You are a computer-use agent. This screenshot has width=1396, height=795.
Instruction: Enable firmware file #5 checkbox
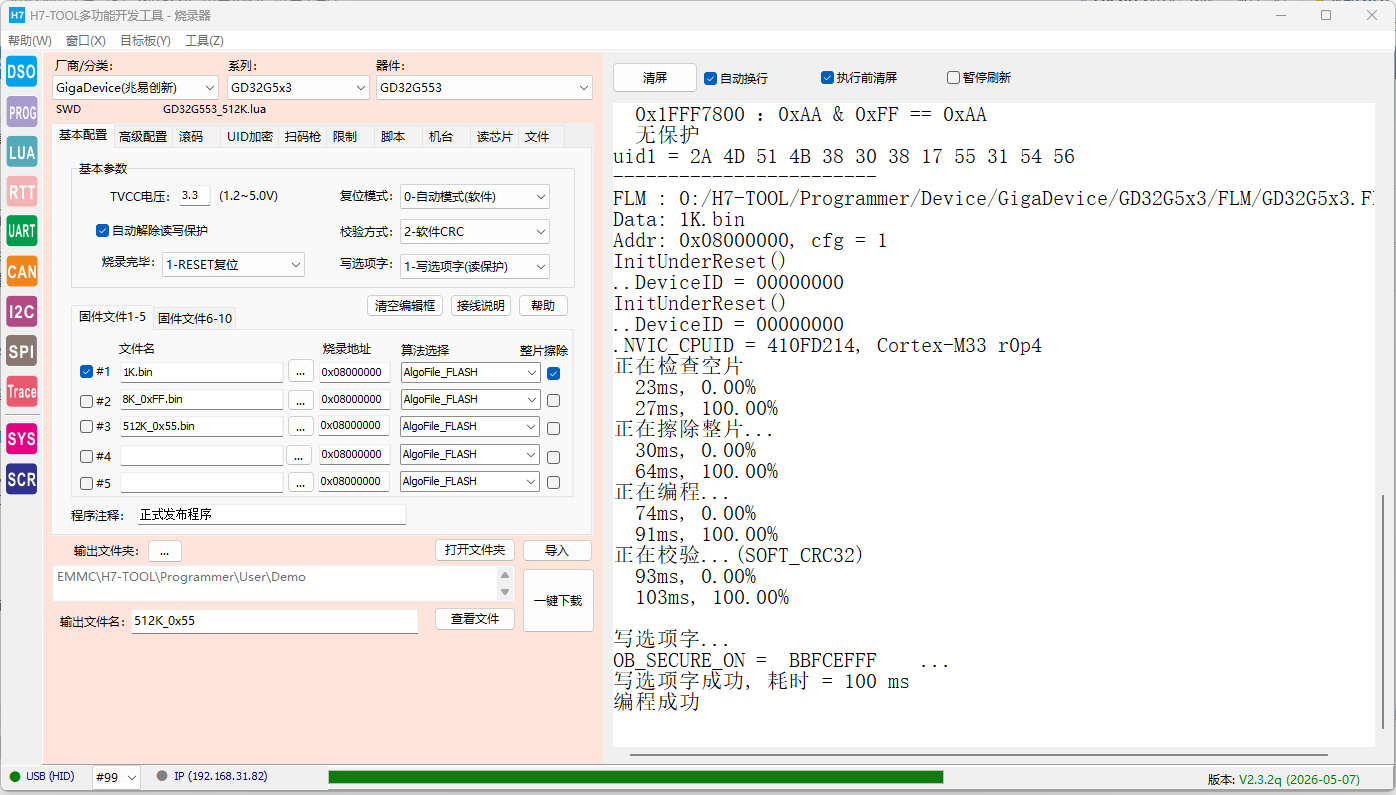86,484
